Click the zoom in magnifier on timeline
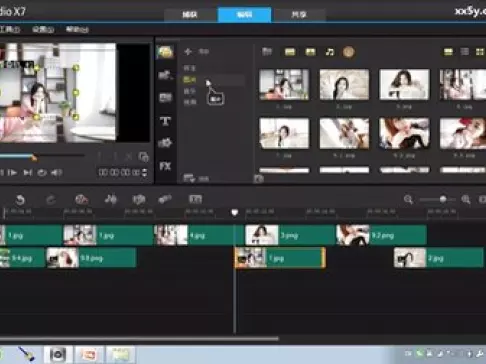 click(x=466, y=199)
